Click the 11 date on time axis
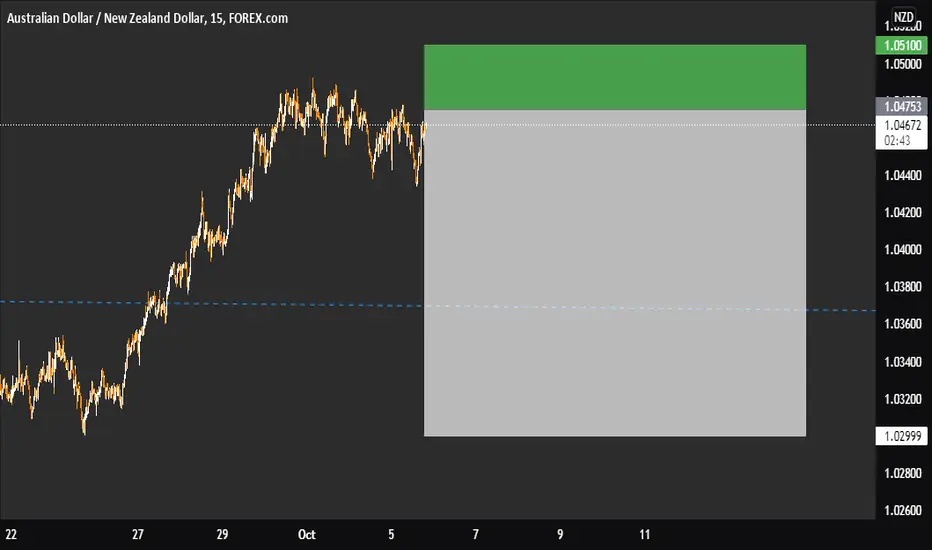Viewport: 932px width, 550px height. (645, 532)
